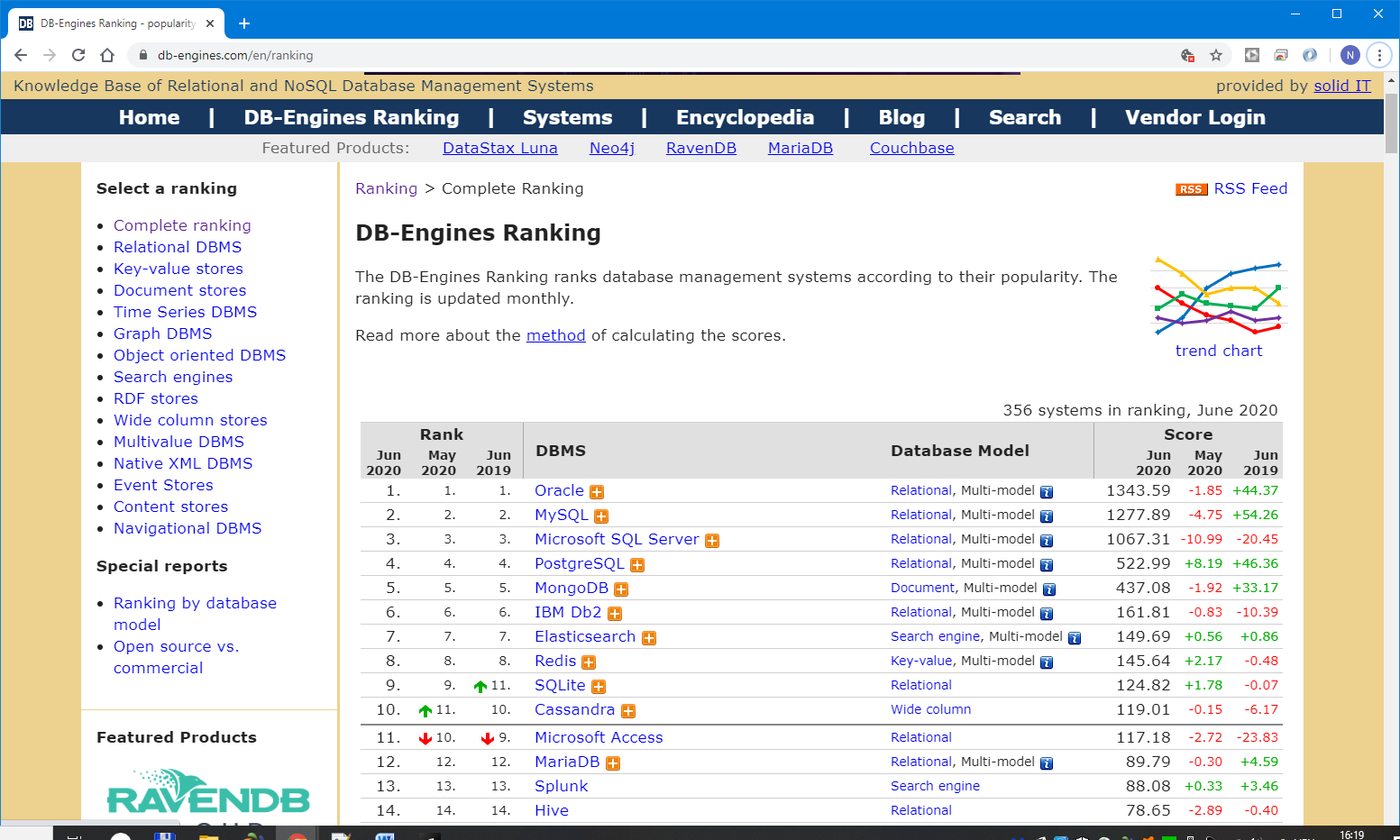1400x840 pixels.
Task: Click the MariaDB row plus icon
Action: click(613, 763)
